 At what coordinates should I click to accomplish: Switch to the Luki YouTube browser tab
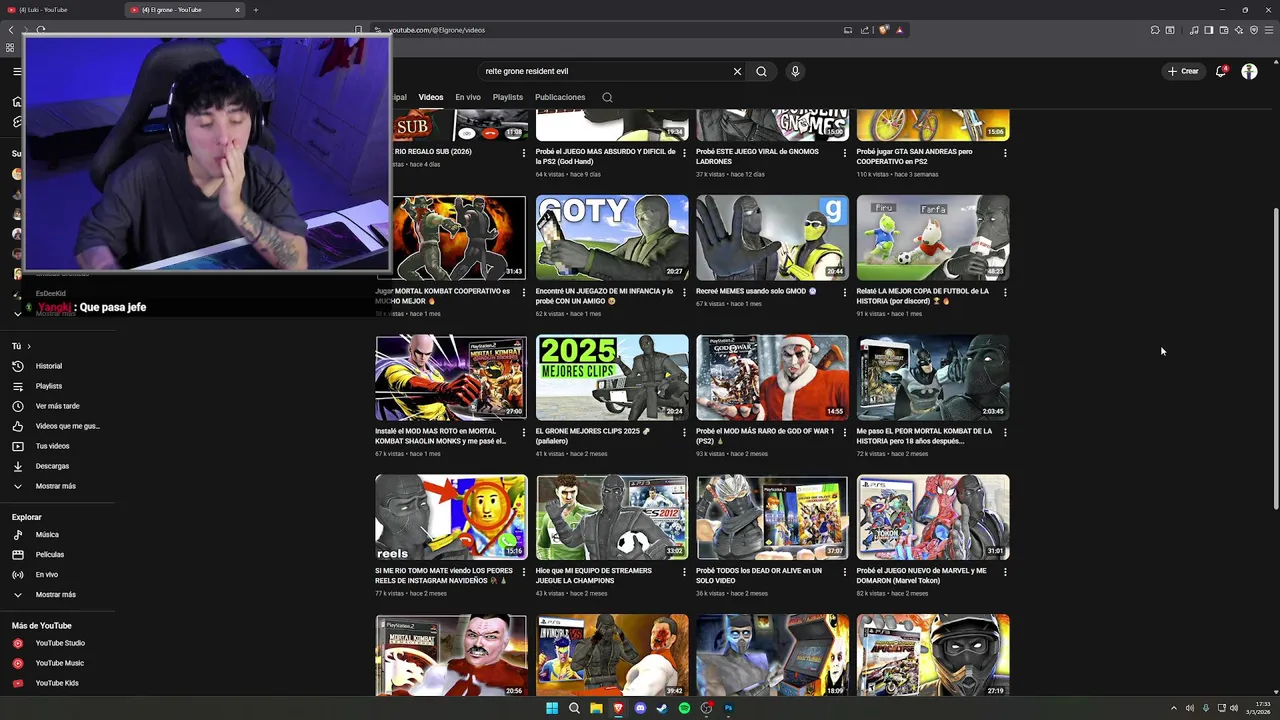point(61,10)
